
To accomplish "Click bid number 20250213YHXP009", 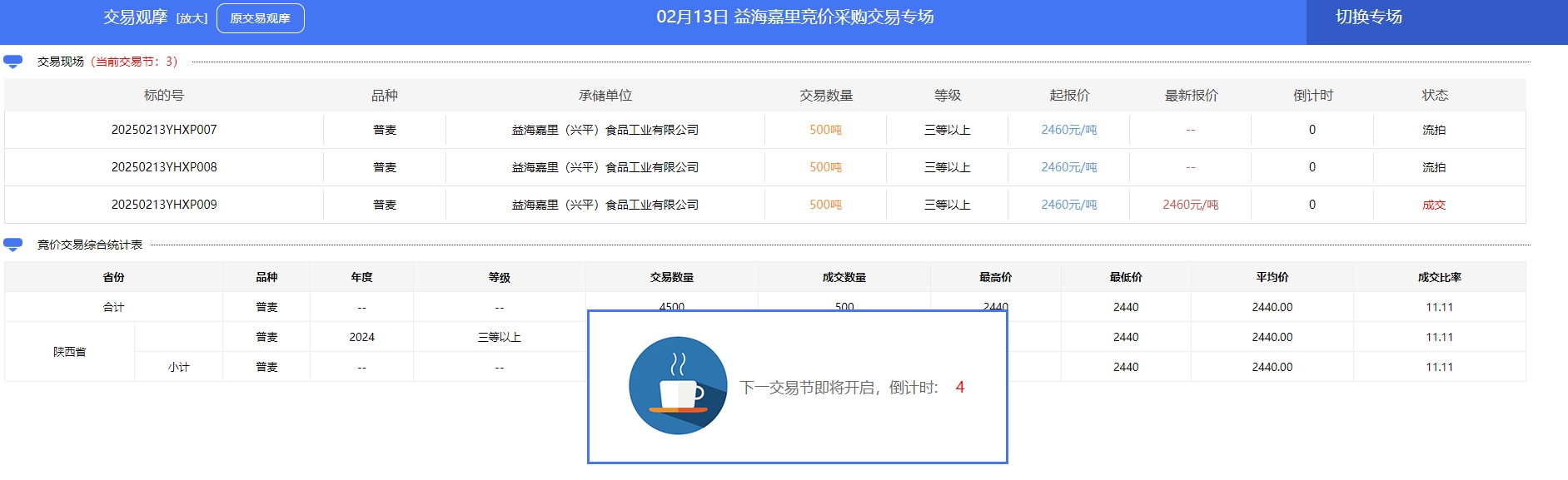I will tap(164, 205).
